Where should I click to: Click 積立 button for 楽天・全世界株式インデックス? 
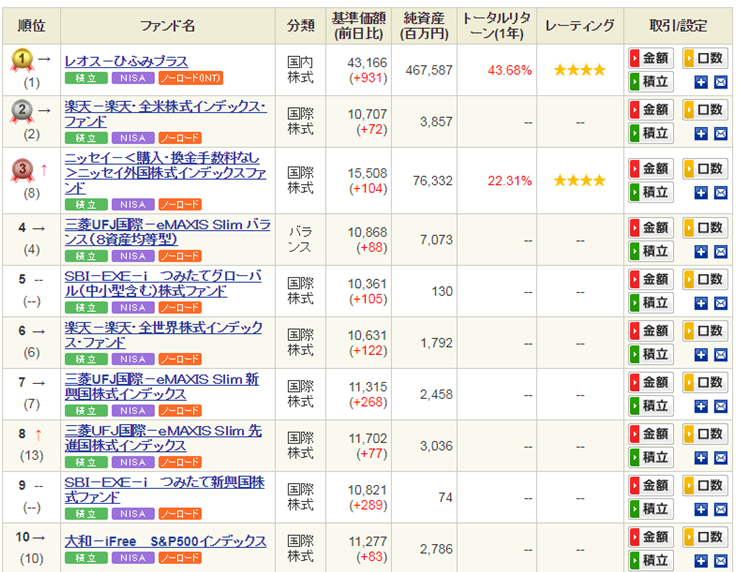[651, 354]
